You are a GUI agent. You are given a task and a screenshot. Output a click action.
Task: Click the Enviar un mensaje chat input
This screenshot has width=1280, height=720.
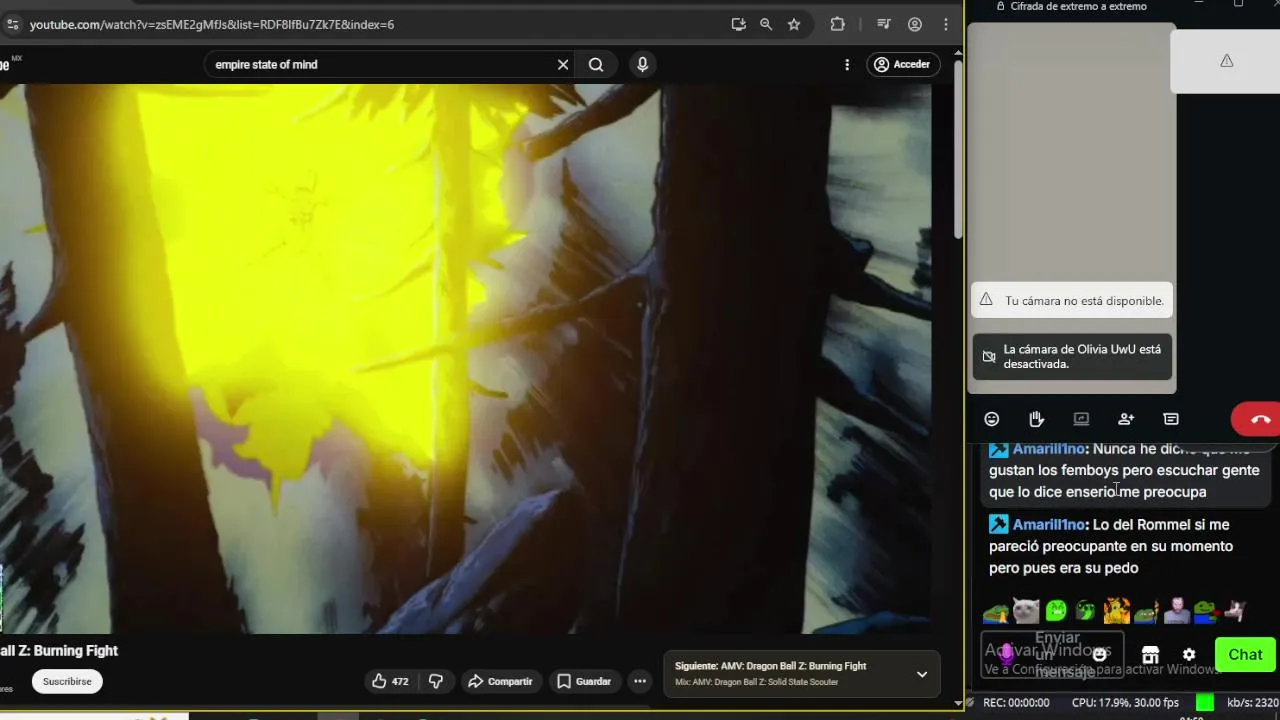point(1052,654)
